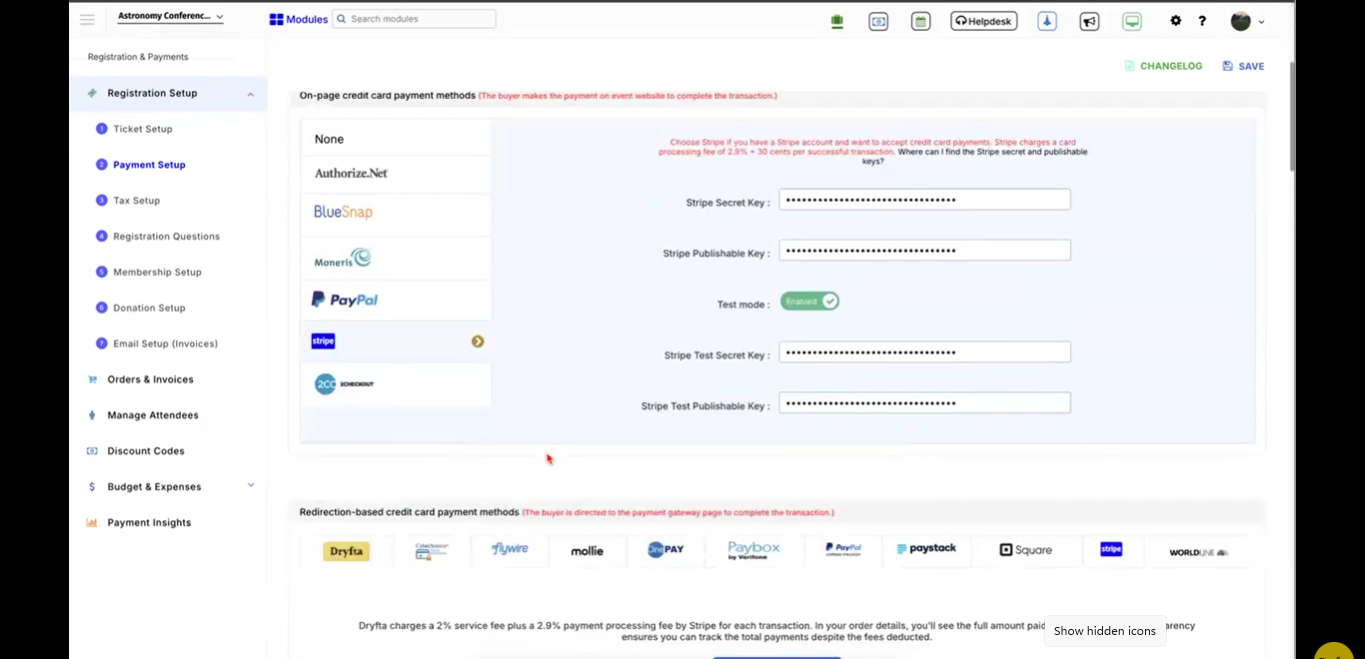Click the announcements megaphone icon

pos(1089,20)
